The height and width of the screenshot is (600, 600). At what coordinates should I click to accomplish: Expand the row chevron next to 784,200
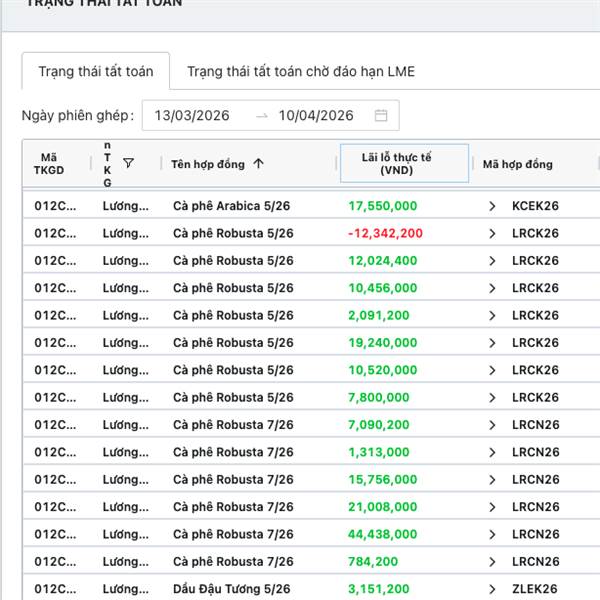(x=492, y=562)
